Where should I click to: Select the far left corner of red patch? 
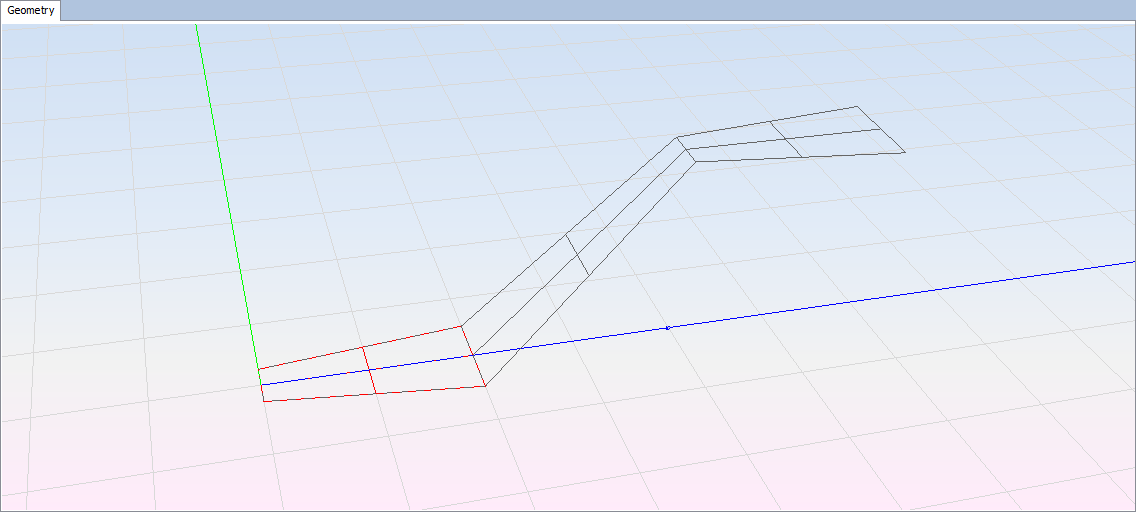click(x=258, y=370)
